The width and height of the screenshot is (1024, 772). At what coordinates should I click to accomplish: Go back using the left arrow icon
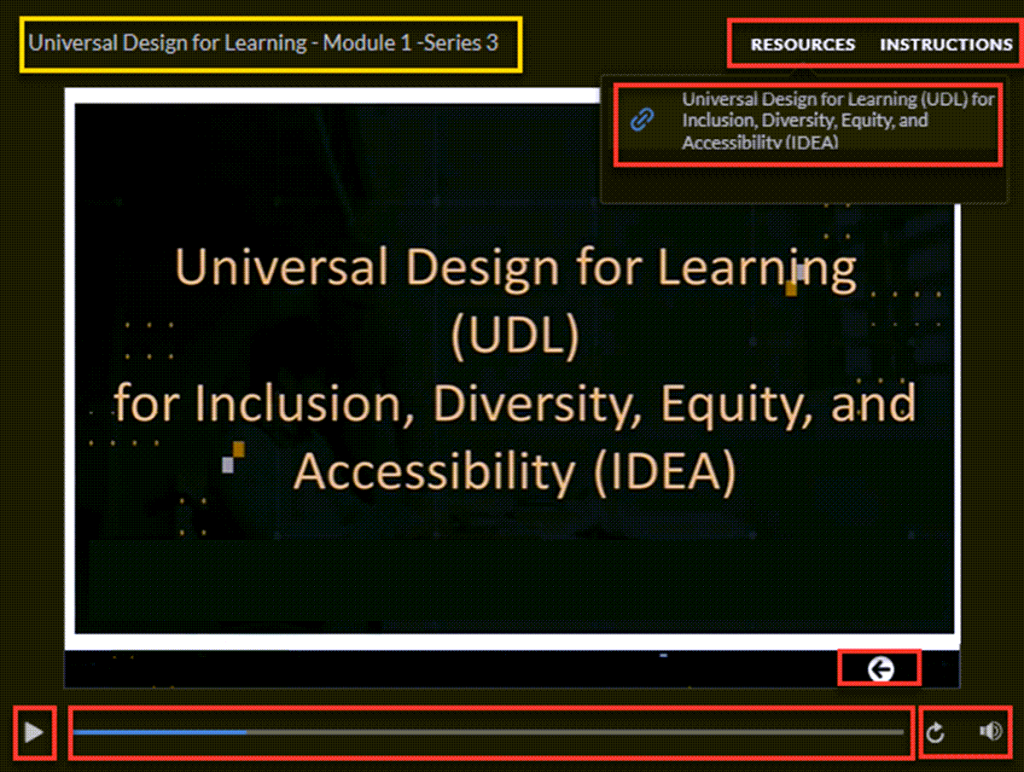pos(880,669)
